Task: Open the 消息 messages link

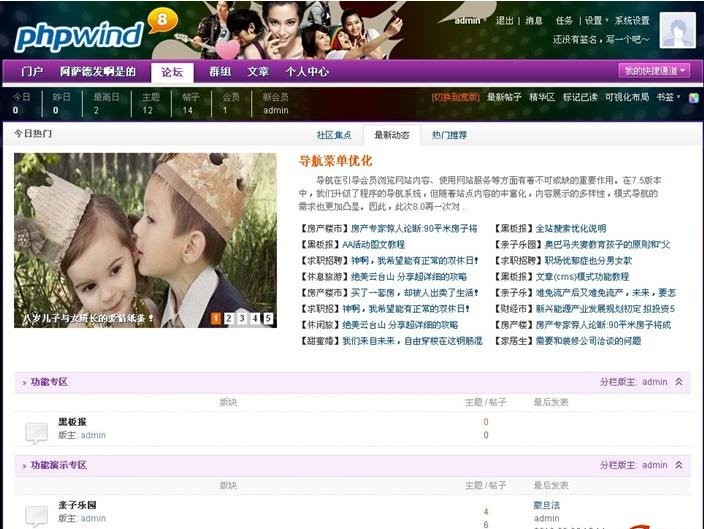Action: [x=534, y=21]
